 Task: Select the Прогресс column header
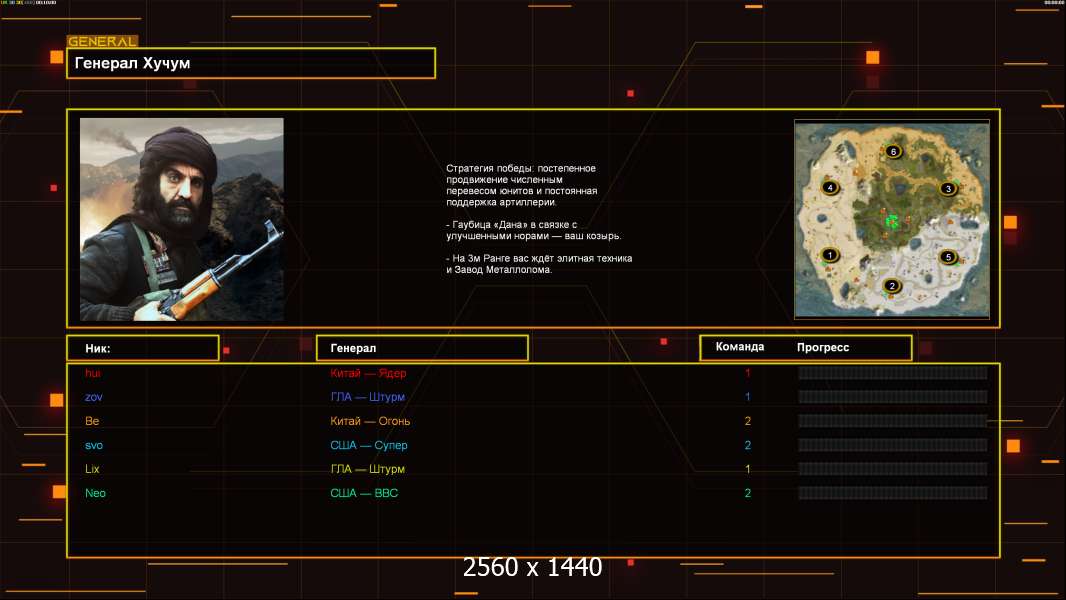[823, 348]
